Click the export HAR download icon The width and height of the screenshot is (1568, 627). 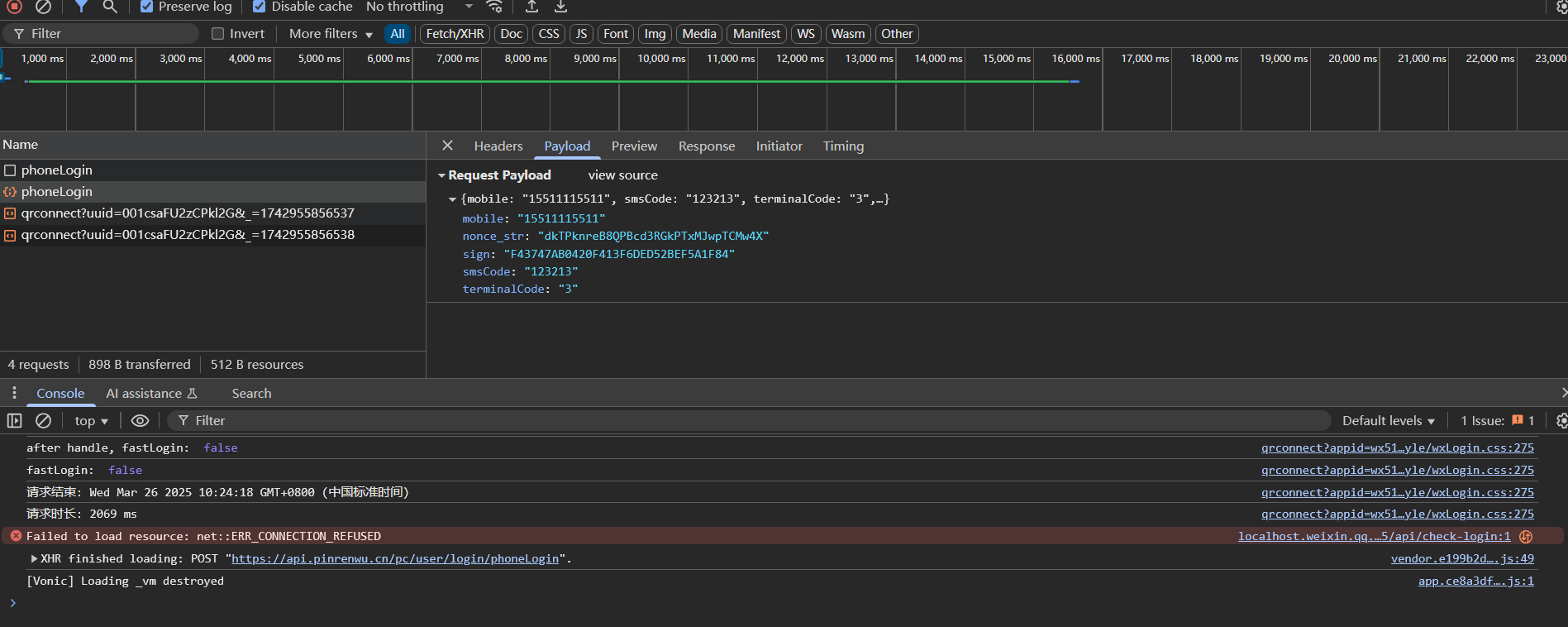[x=560, y=7]
